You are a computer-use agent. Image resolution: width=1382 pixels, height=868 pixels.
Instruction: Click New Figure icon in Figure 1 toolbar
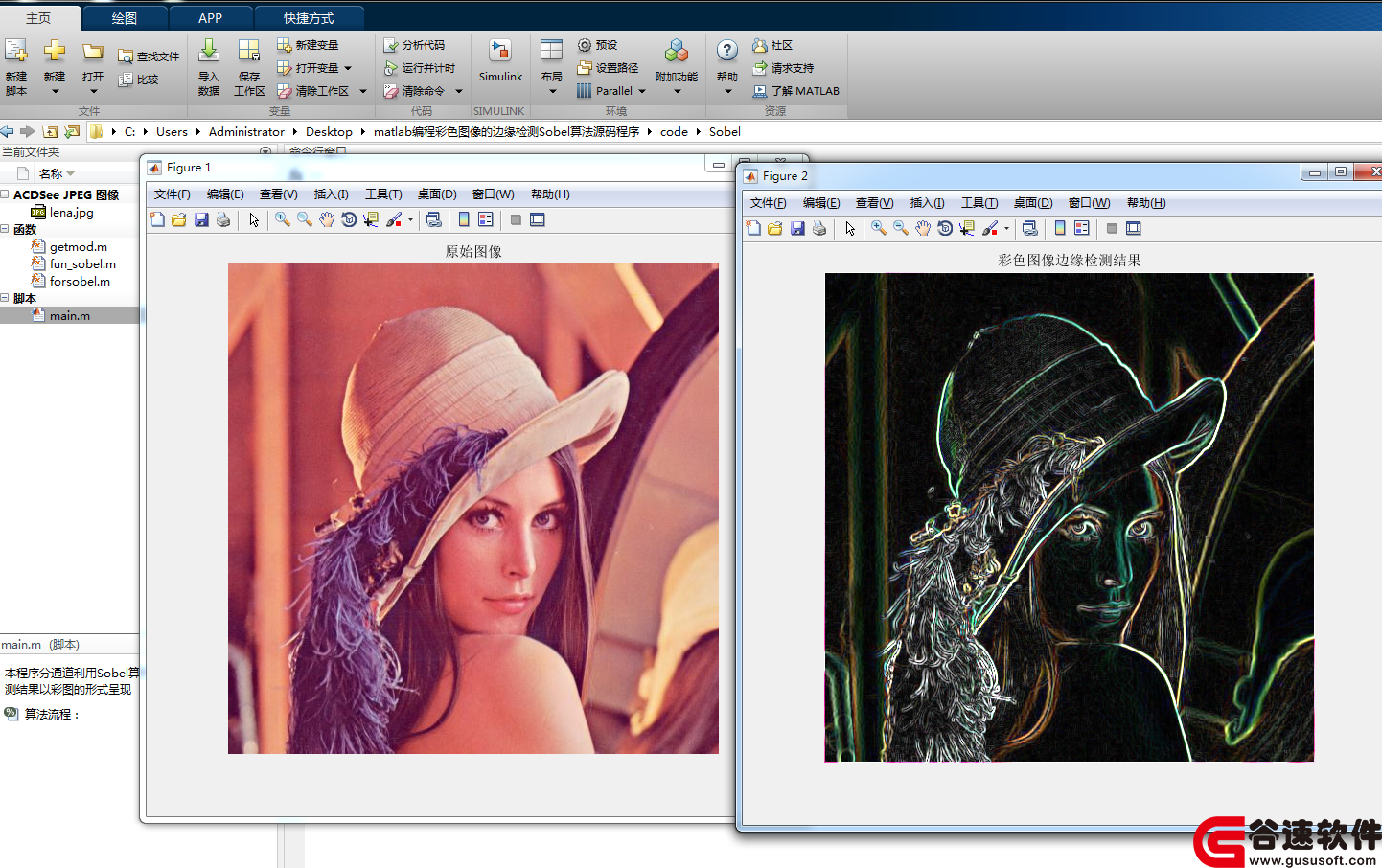point(157,219)
